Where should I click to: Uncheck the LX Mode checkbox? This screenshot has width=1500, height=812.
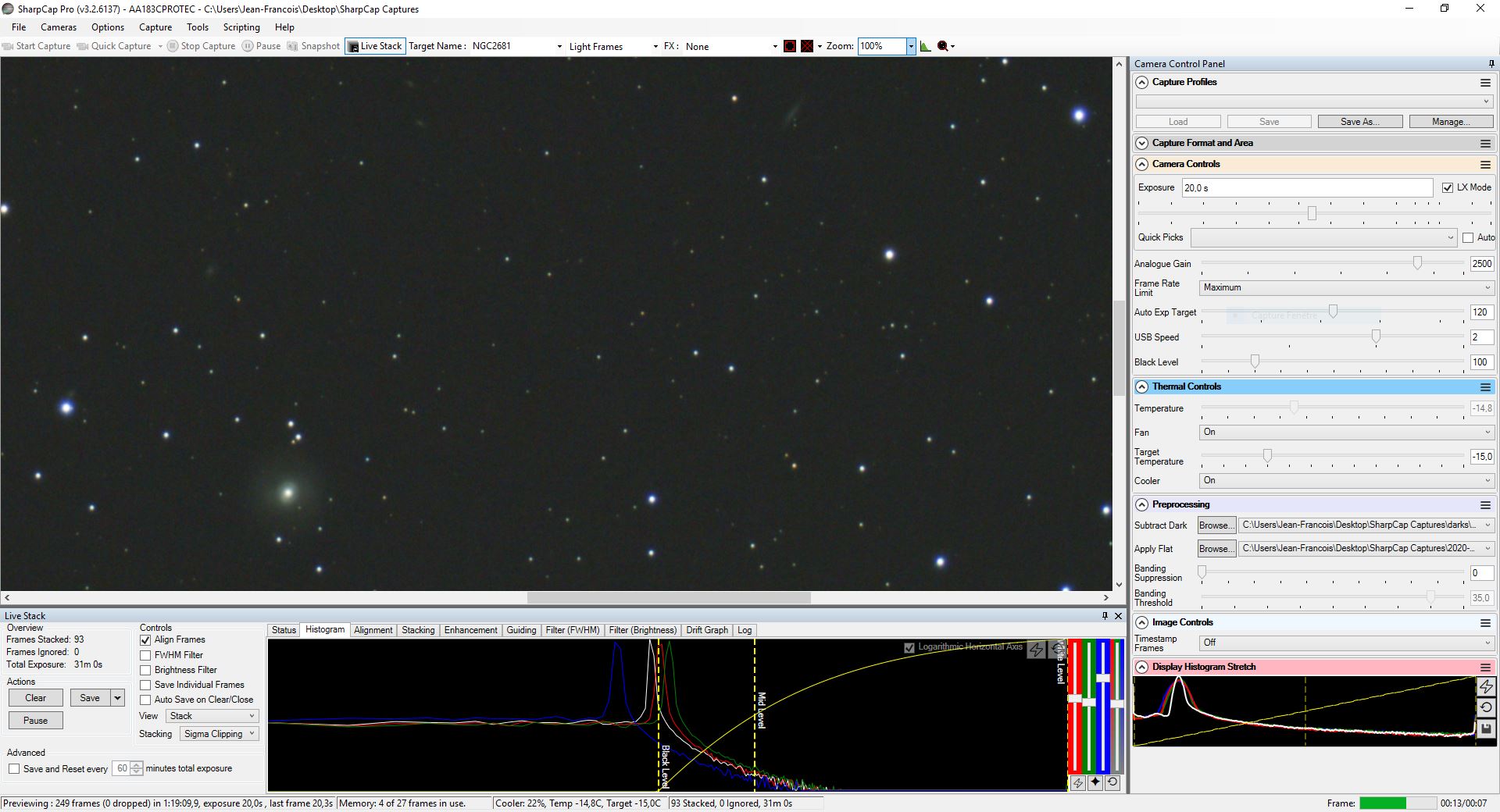[1448, 187]
